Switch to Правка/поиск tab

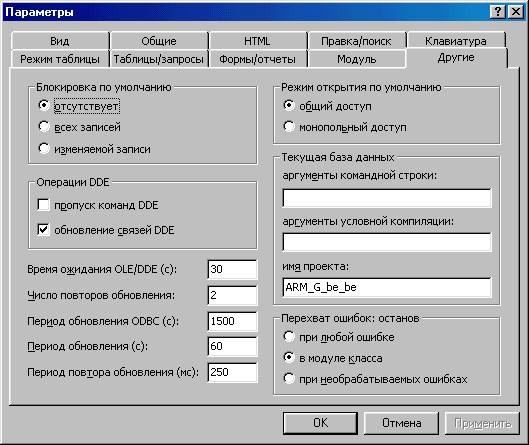click(x=356, y=41)
